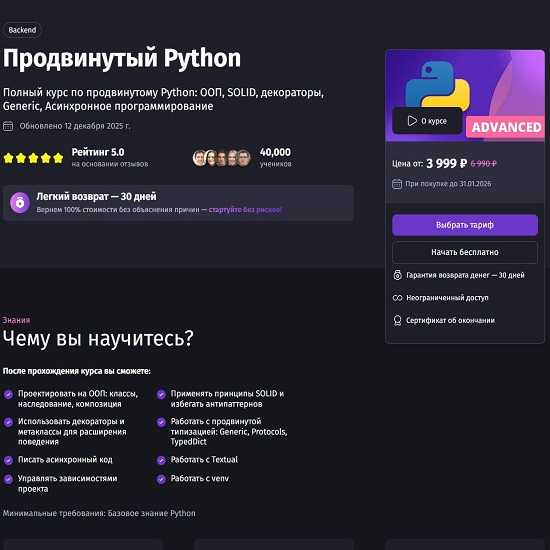
Task: Click the calendar icon next to the purchase deadline
Action: click(397, 184)
